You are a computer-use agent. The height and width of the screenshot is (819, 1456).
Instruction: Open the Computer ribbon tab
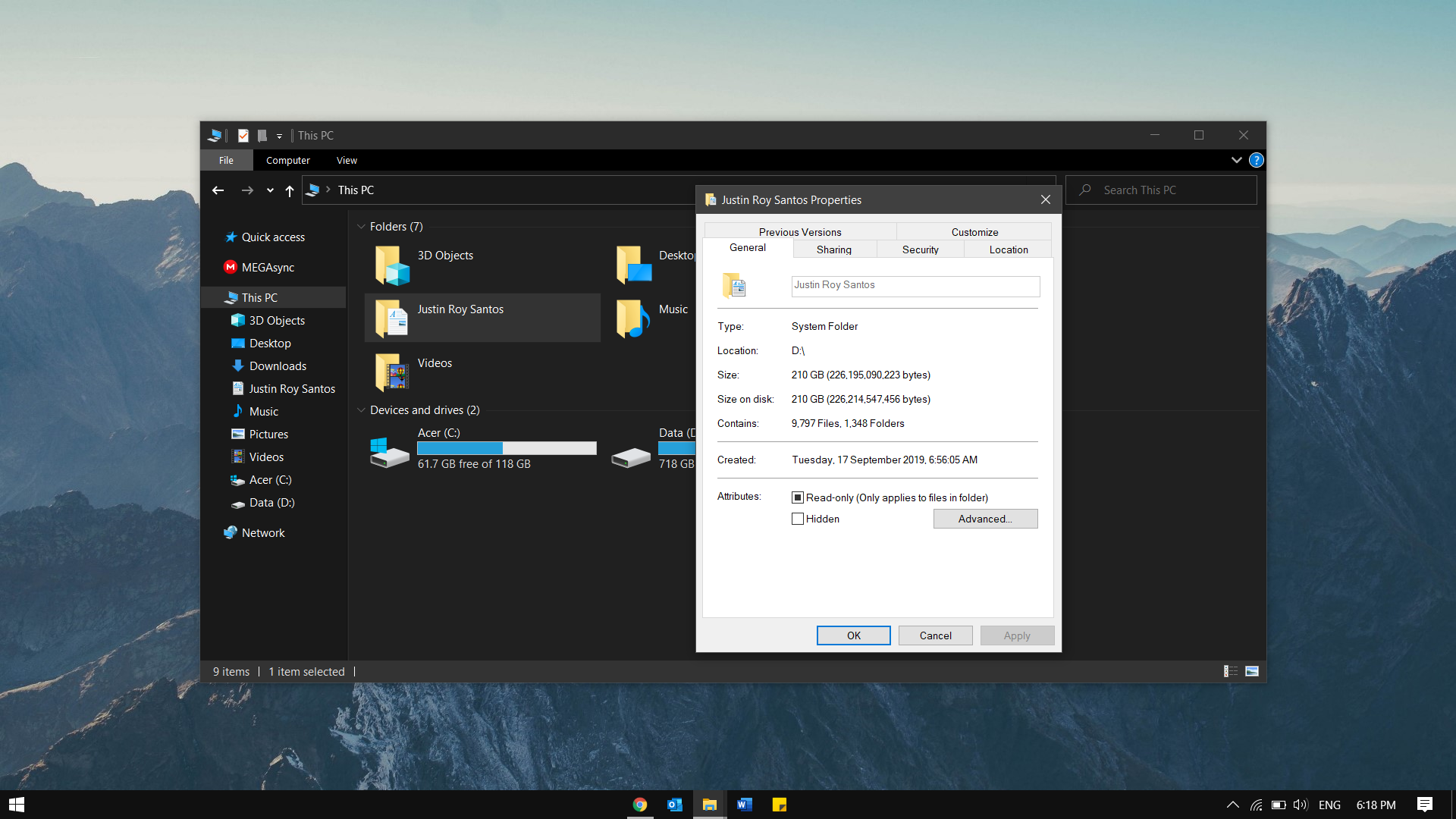coord(287,160)
